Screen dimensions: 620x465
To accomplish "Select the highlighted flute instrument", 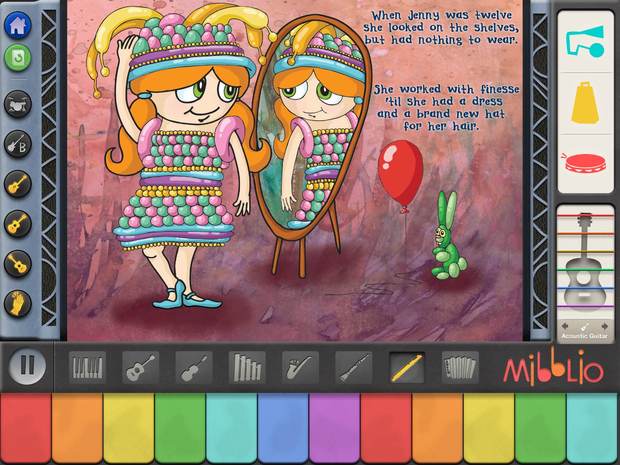I will [406, 367].
